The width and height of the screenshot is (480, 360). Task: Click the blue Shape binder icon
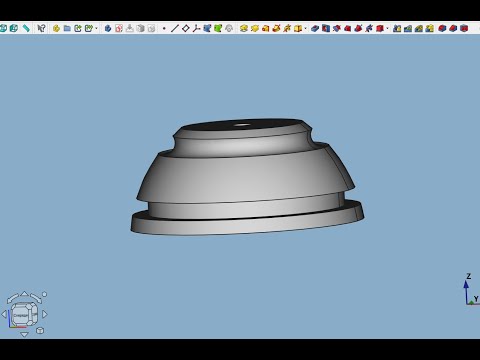click(x=207, y=28)
